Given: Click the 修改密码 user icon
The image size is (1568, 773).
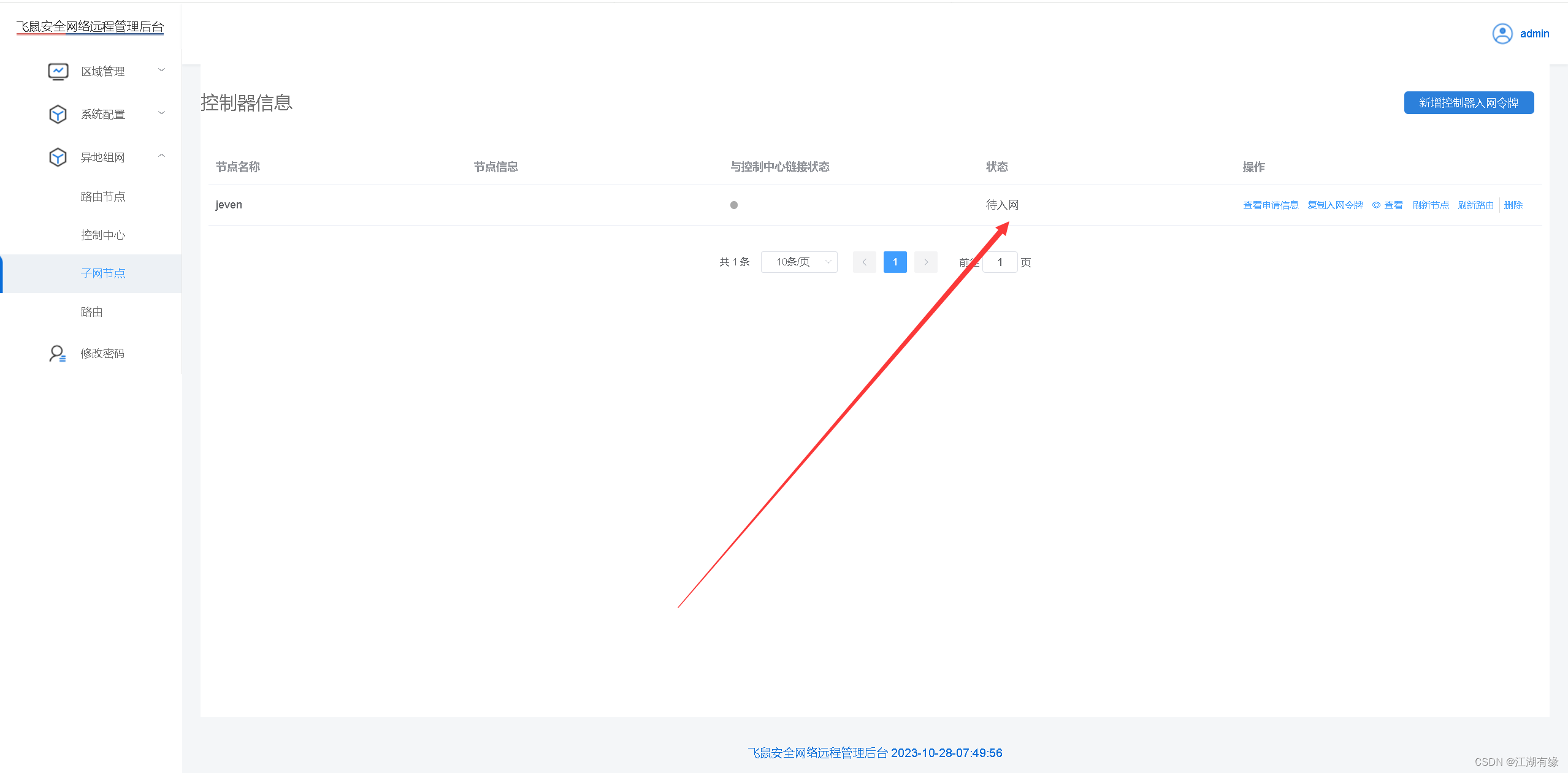Looking at the screenshot, I should coord(57,354).
